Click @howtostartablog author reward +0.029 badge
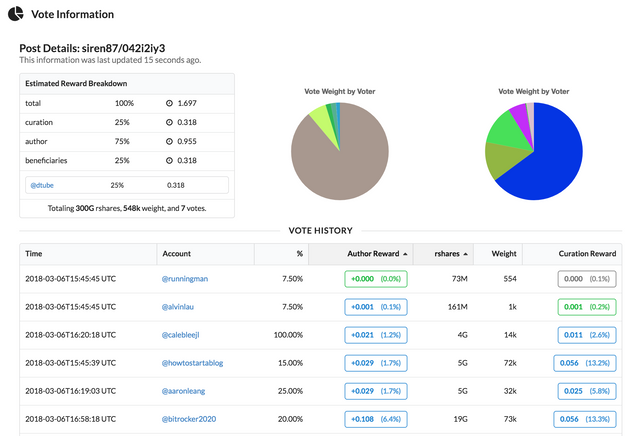 [376, 363]
